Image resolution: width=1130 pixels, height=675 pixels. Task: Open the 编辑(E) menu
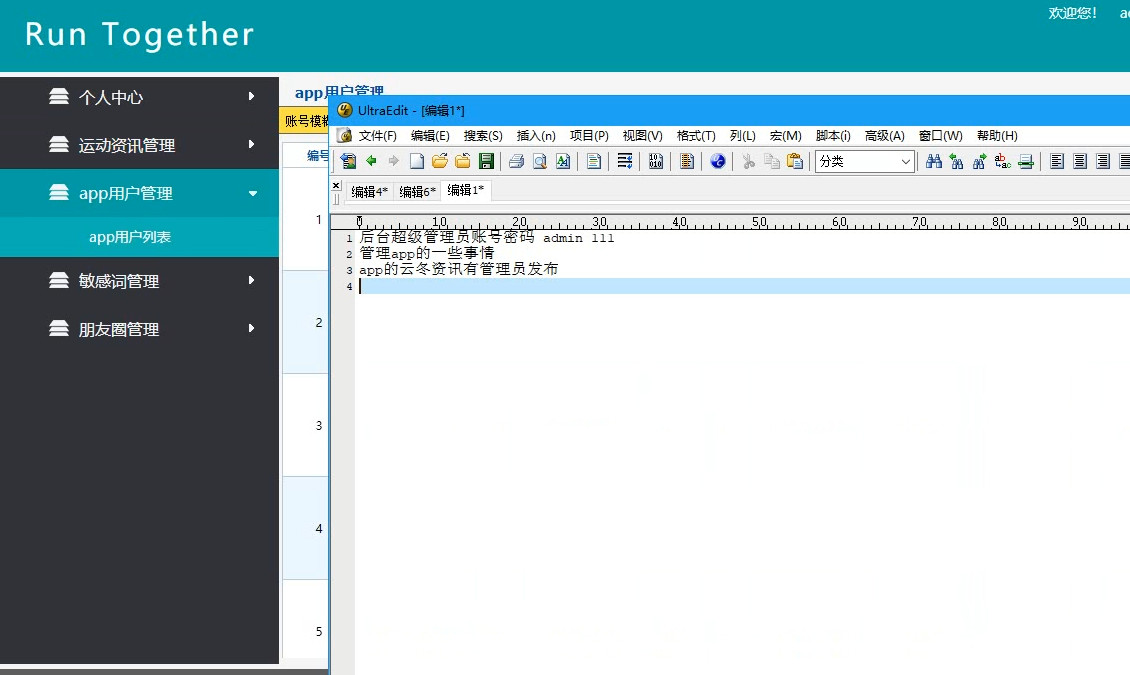pyautogui.click(x=430, y=135)
